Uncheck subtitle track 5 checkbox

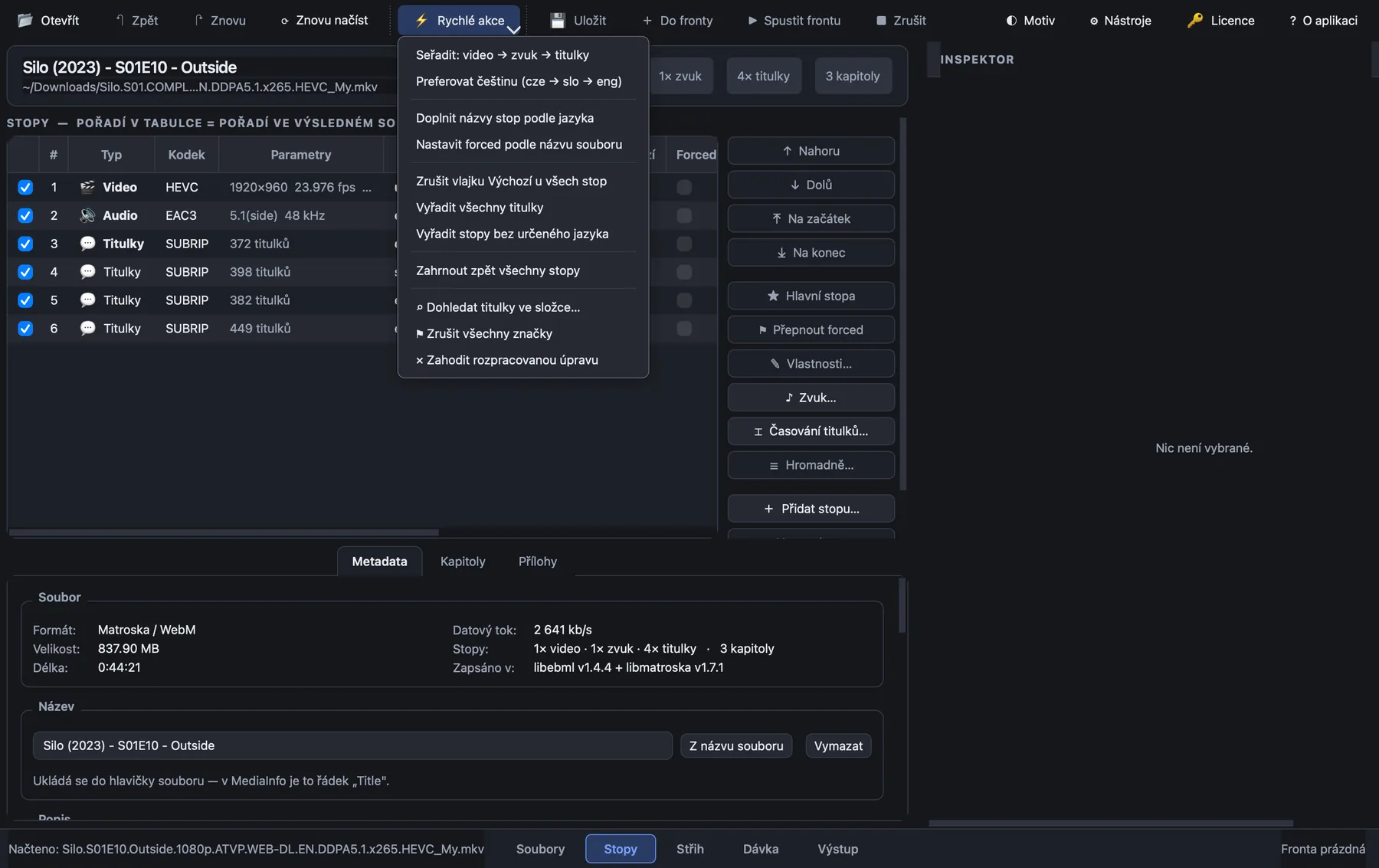(25, 300)
